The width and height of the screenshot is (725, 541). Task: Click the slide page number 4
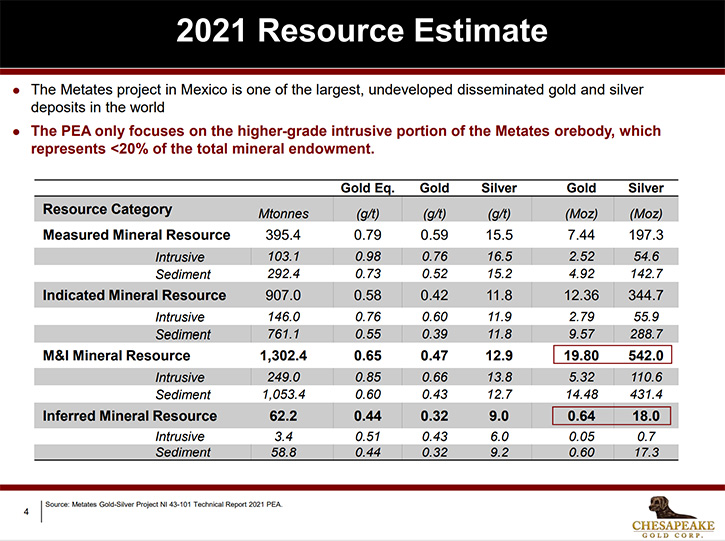point(26,511)
